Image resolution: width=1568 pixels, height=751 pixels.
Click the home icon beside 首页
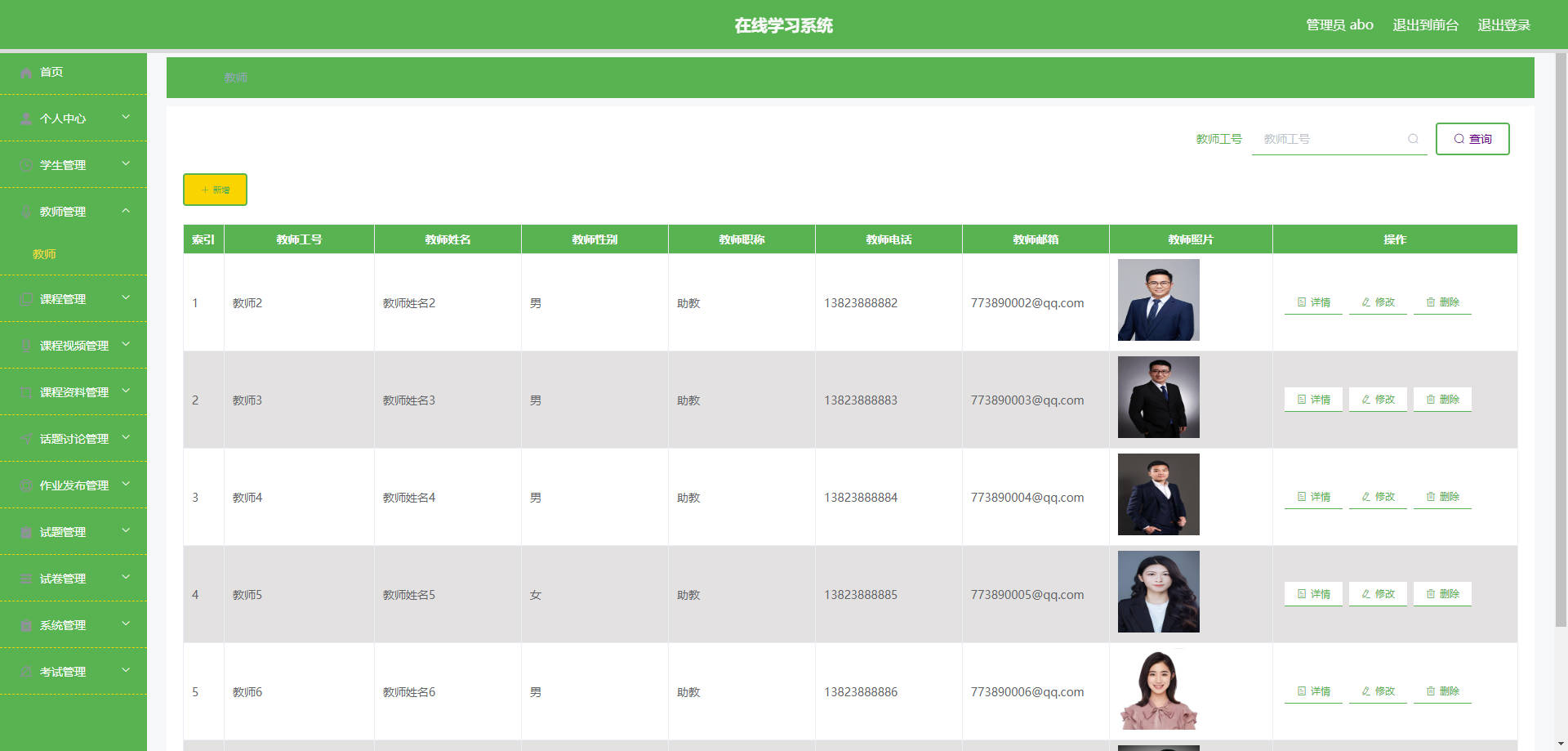[x=26, y=73]
